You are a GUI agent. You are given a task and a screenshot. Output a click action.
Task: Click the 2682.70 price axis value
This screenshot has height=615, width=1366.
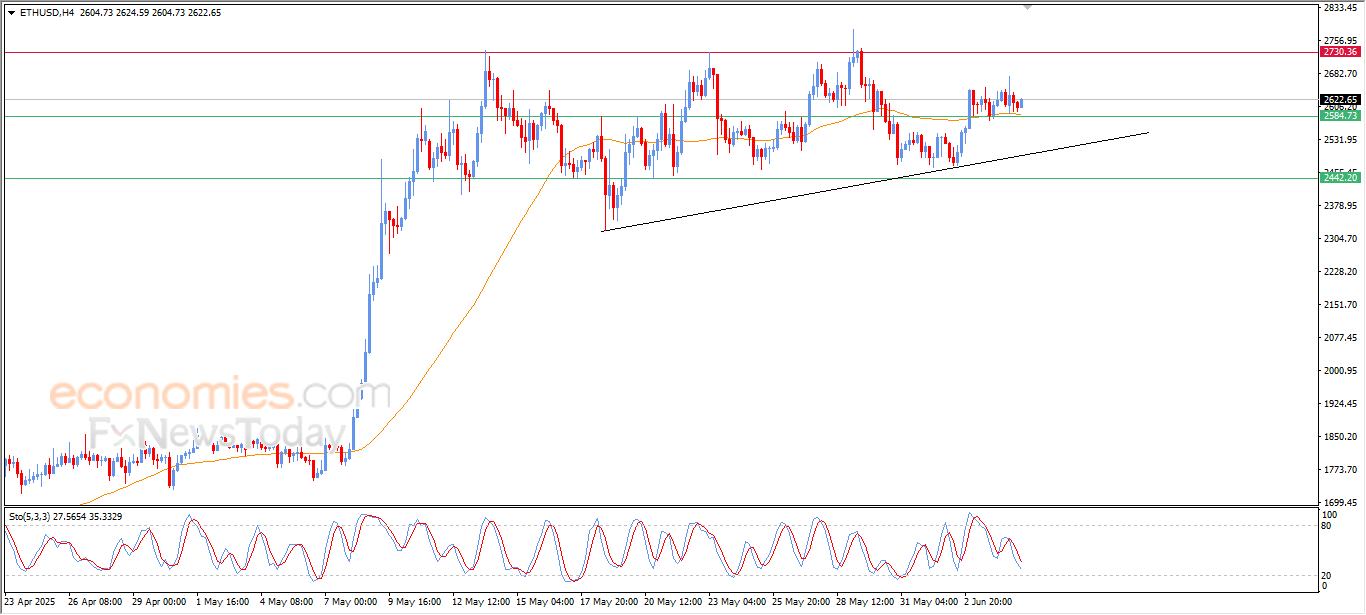[1340, 74]
